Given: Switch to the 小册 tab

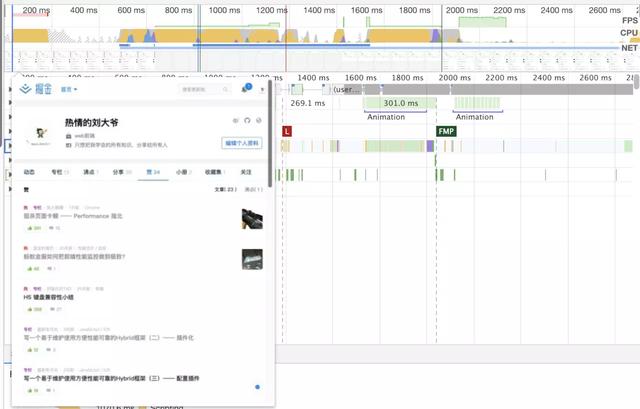Looking at the screenshot, I should pyautogui.click(x=184, y=172).
